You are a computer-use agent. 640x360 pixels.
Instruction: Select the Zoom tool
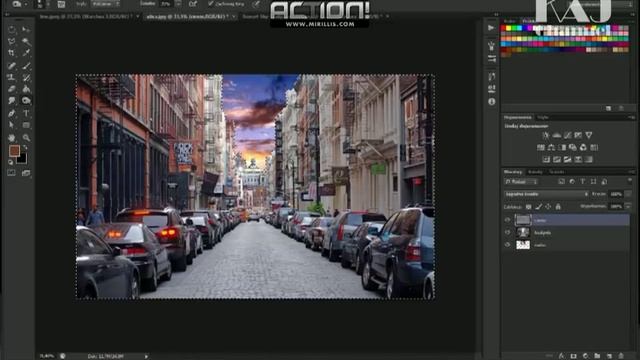(x=26, y=138)
